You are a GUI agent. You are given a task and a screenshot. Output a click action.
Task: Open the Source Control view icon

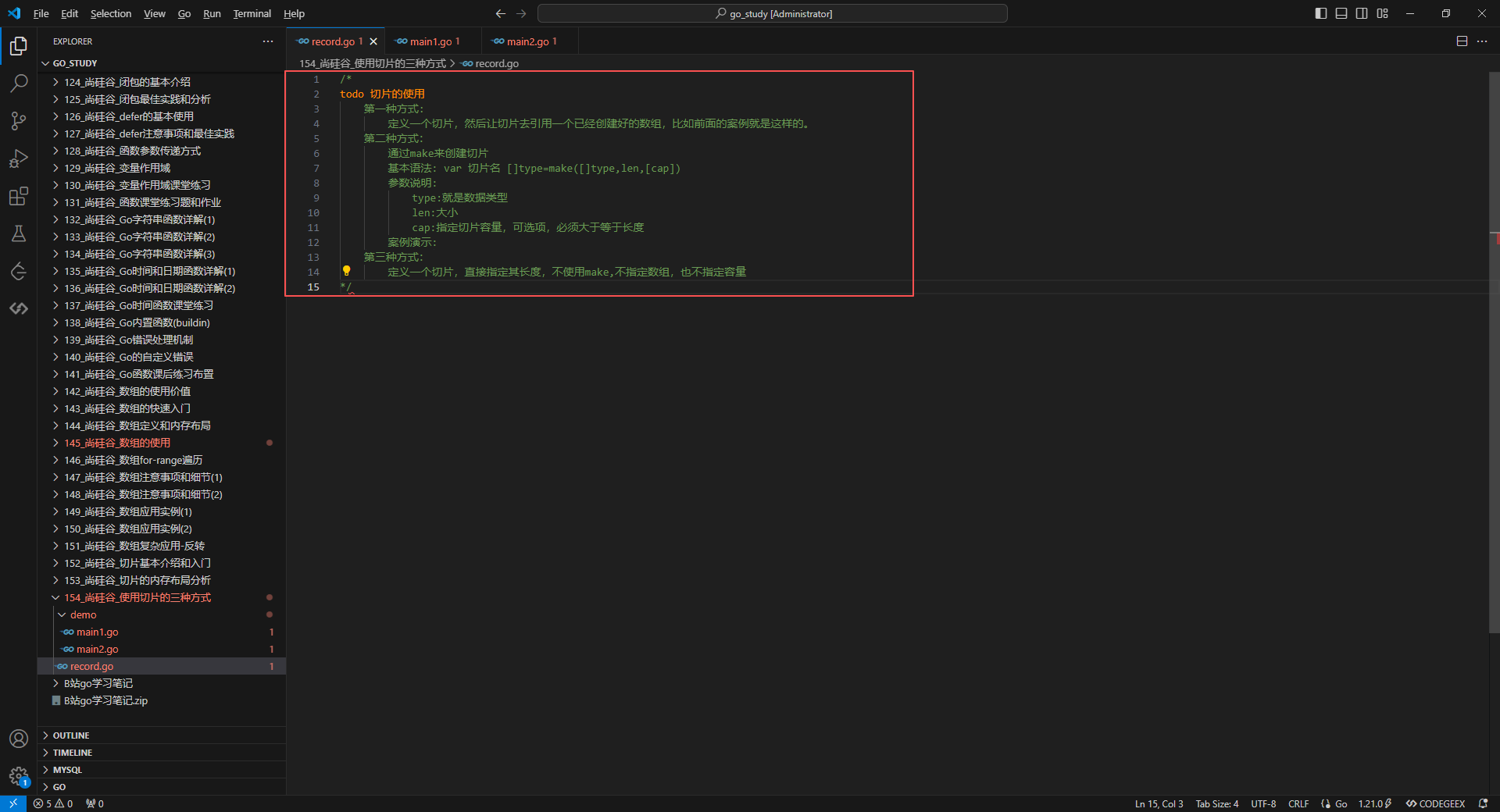(x=19, y=121)
